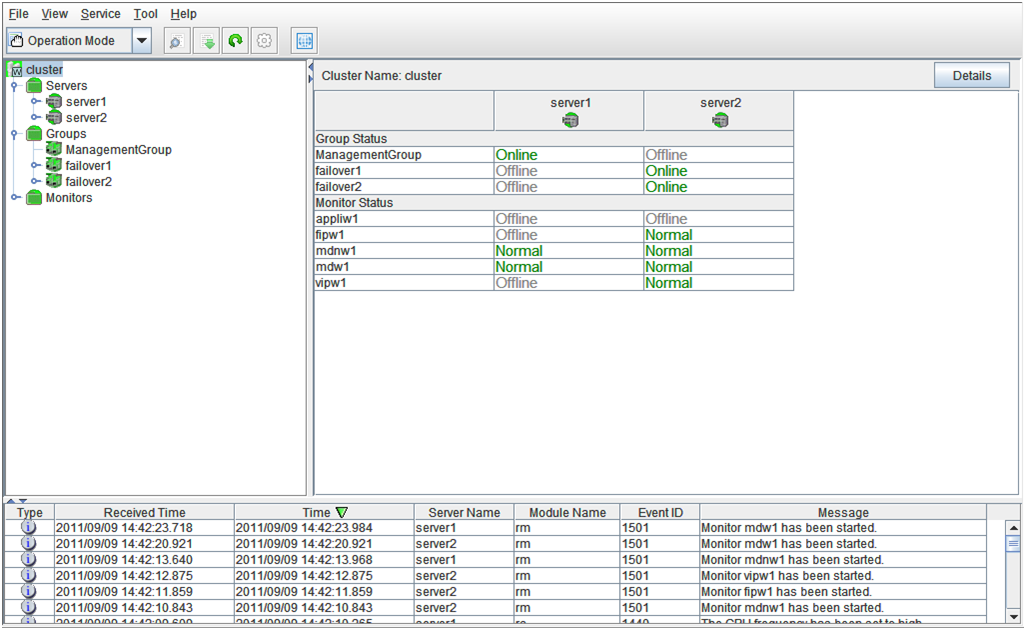Click the server2 column header icon
The image size is (1026, 630).
click(x=720, y=120)
